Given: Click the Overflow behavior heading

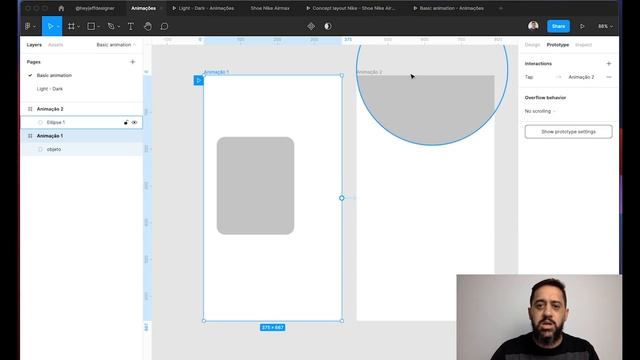Looking at the screenshot, I should [545, 98].
